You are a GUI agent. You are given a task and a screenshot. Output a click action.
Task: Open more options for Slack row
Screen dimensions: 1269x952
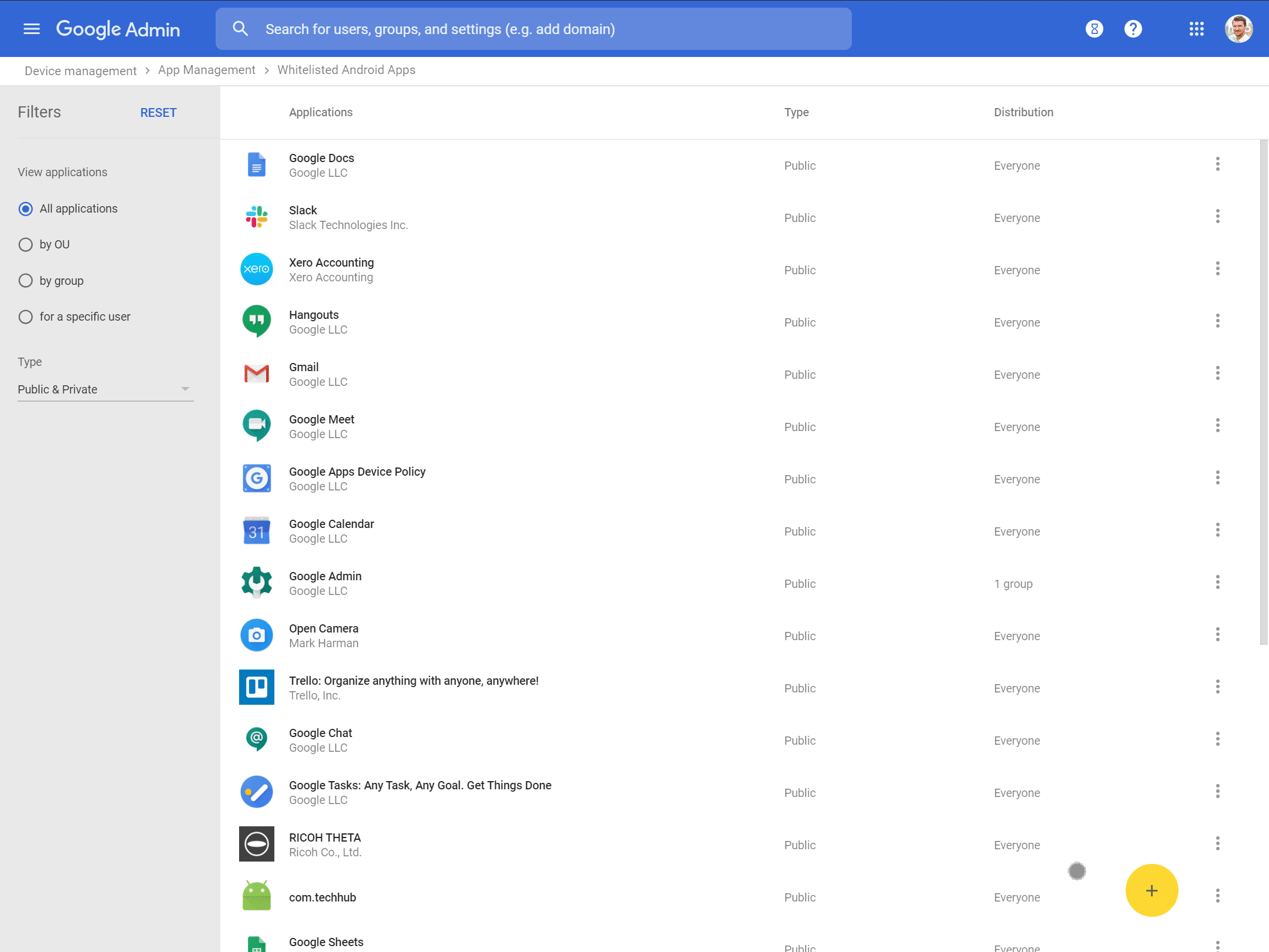point(1218,216)
